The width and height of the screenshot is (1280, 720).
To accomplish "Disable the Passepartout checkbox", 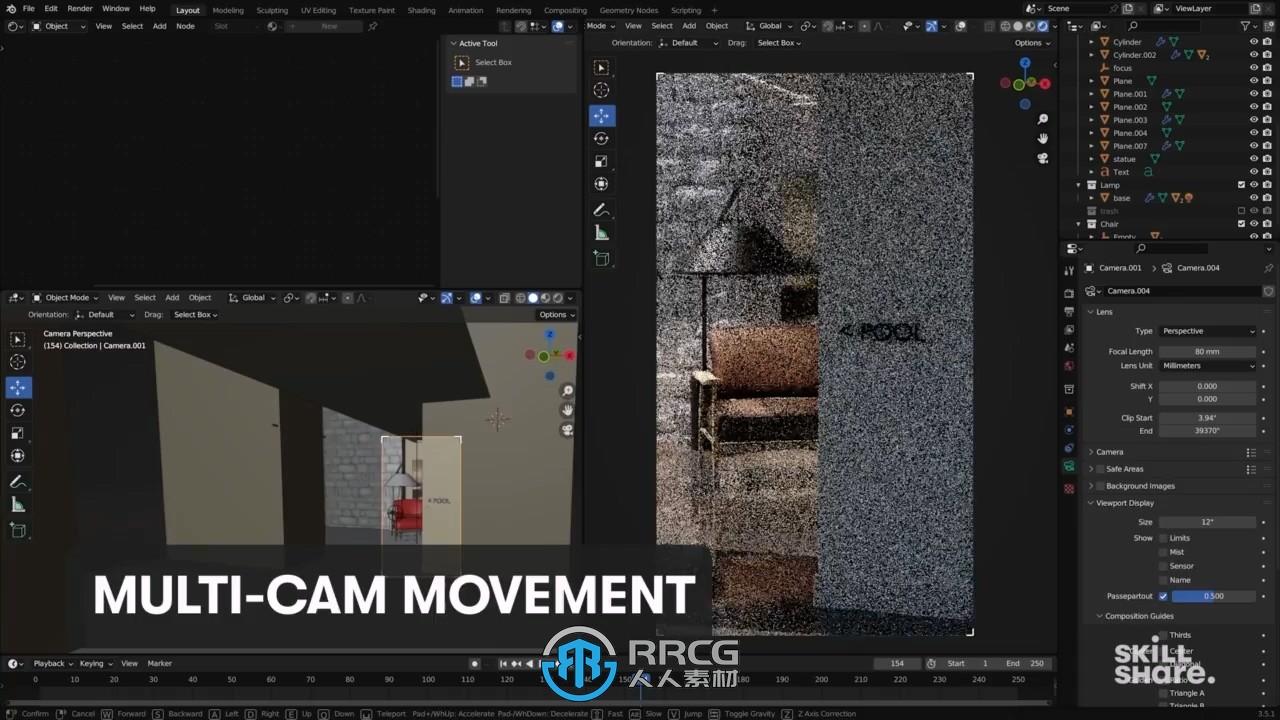I will pos(1163,596).
